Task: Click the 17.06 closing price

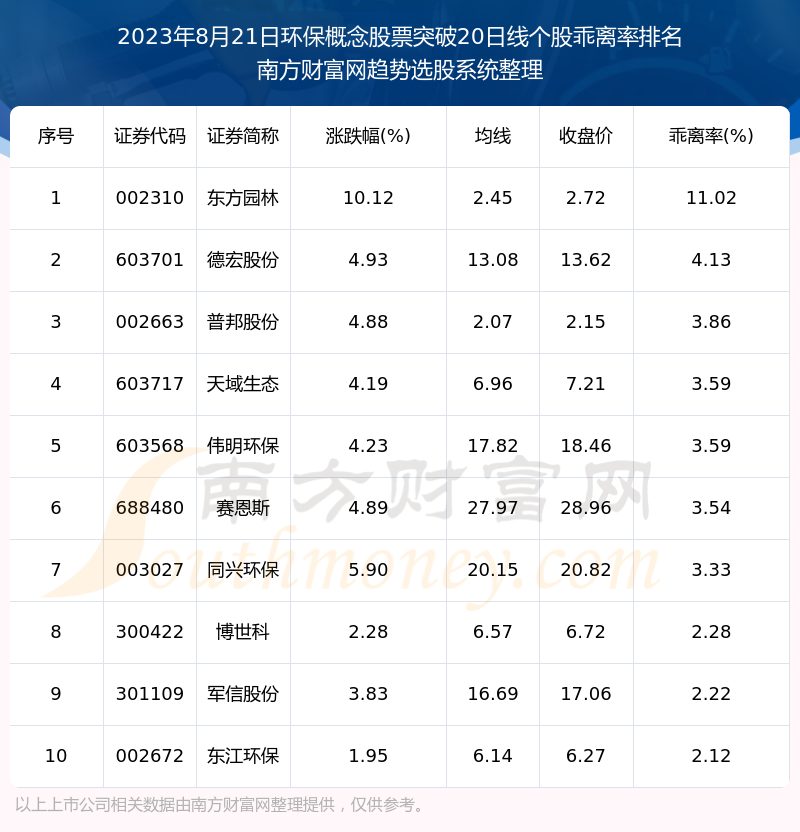Action: (x=586, y=695)
